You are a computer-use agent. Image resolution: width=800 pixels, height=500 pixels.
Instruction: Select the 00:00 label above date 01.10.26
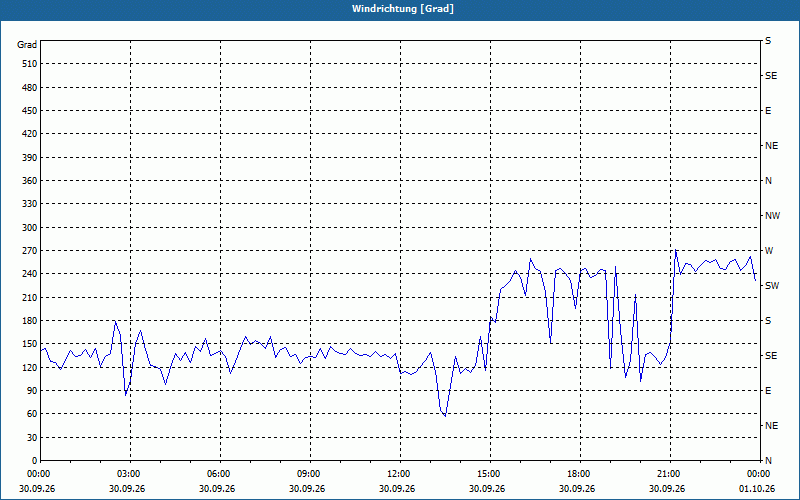click(759, 474)
